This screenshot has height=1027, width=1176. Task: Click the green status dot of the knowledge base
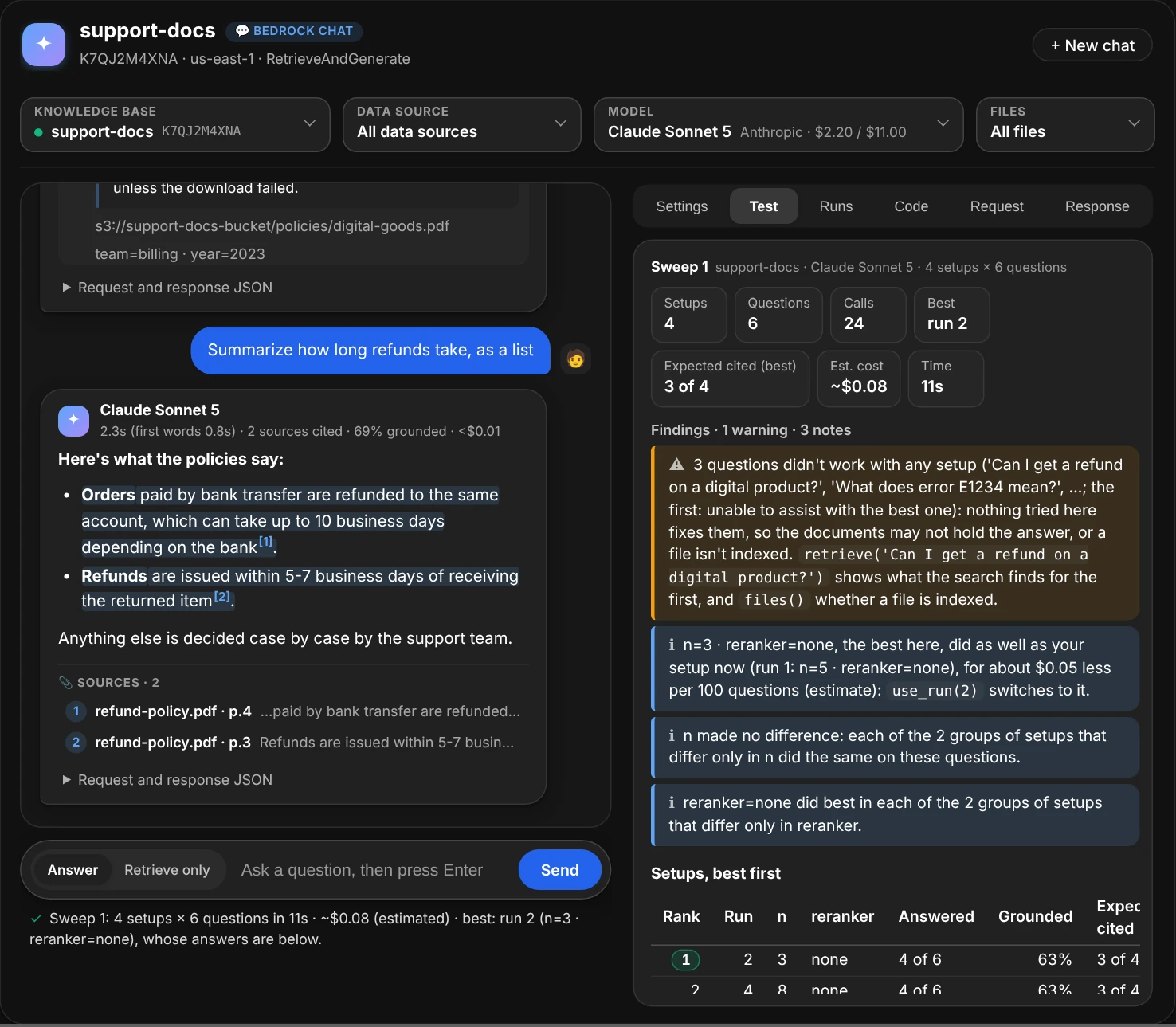click(x=38, y=132)
